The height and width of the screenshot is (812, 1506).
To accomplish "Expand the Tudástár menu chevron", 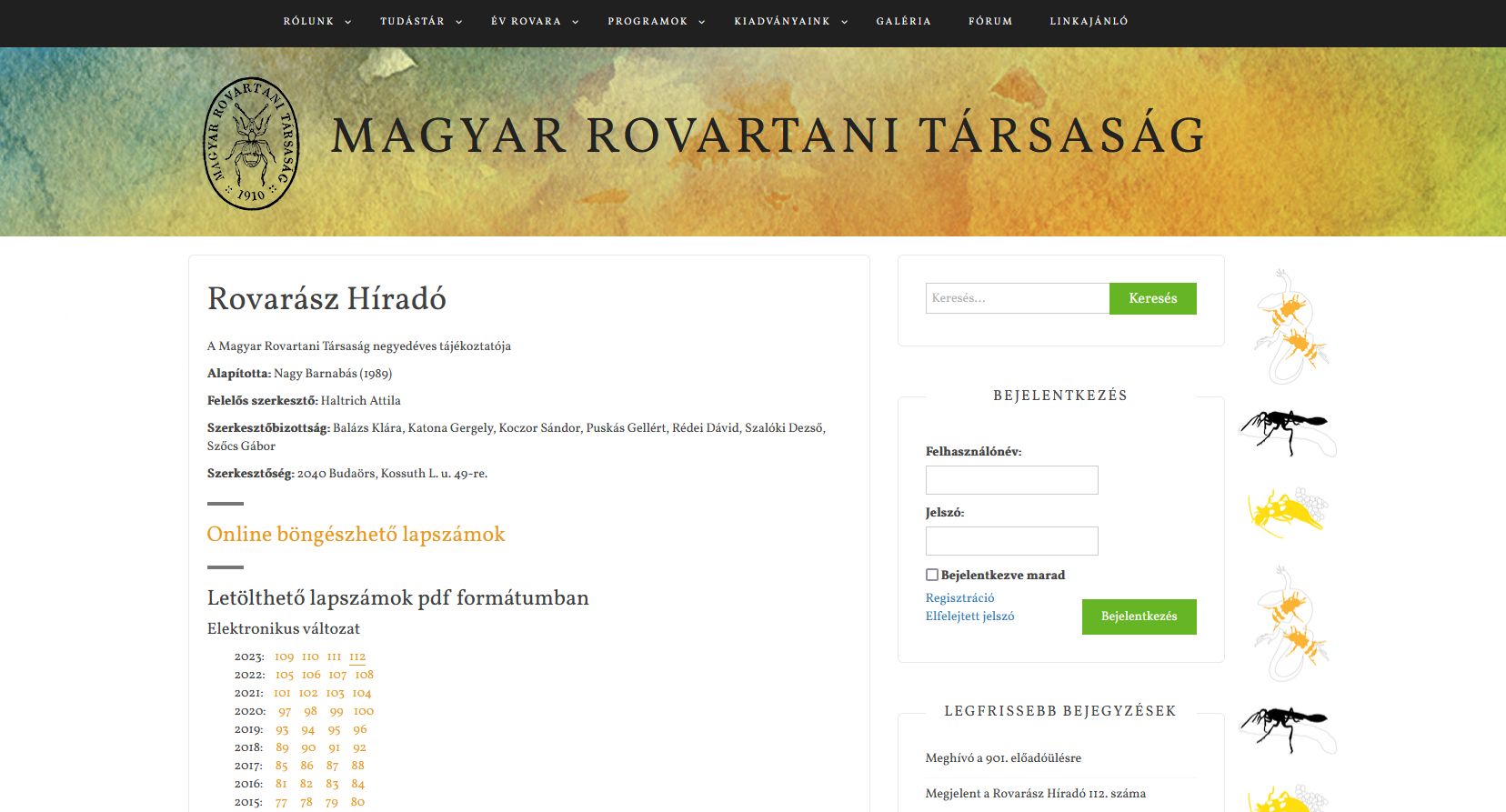I will (x=459, y=22).
